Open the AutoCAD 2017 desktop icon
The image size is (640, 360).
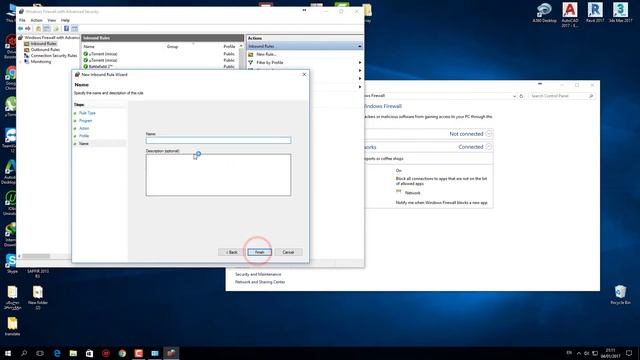[570, 15]
